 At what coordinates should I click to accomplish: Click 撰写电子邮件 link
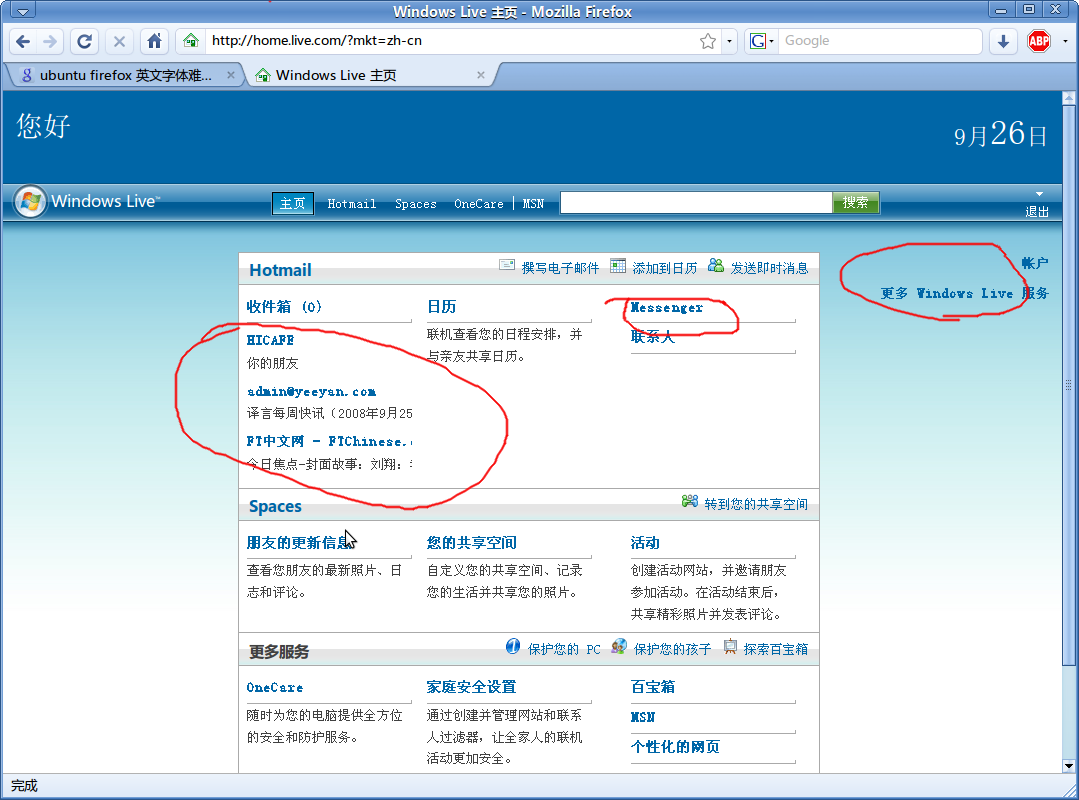click(560, 268)
